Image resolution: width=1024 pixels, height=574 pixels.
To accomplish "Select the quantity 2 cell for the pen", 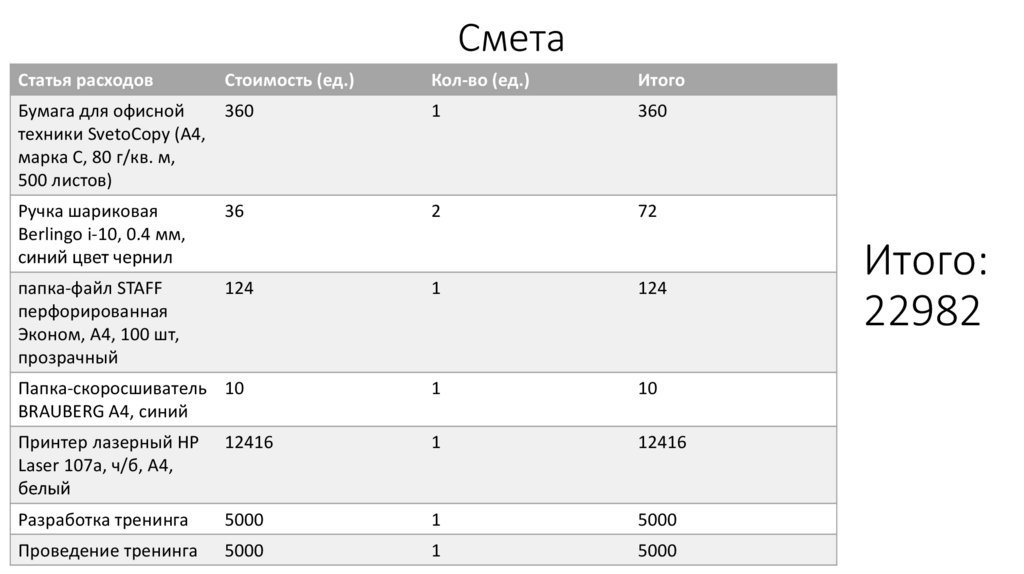I will point(436,212).
